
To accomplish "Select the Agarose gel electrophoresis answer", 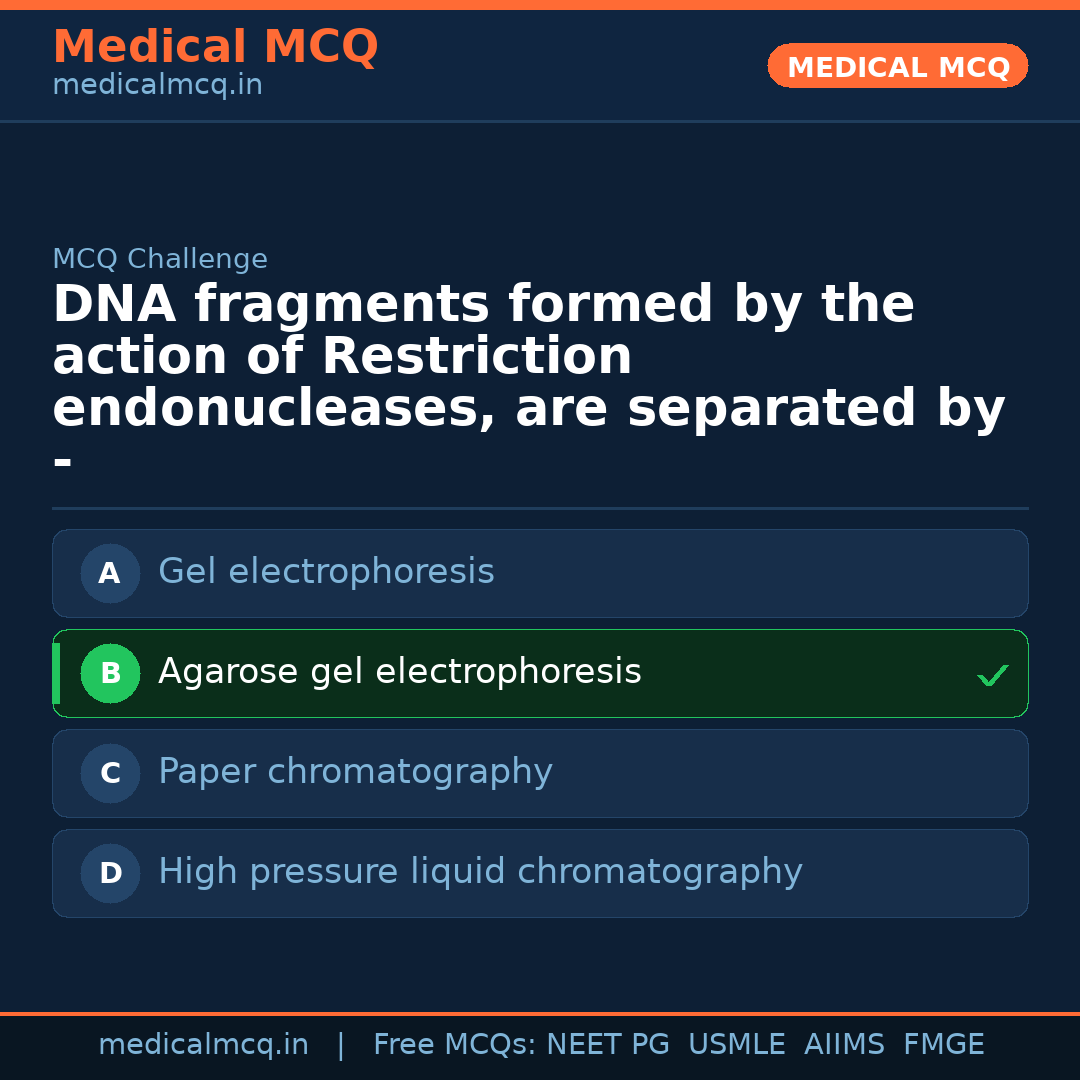I will 399,672.
